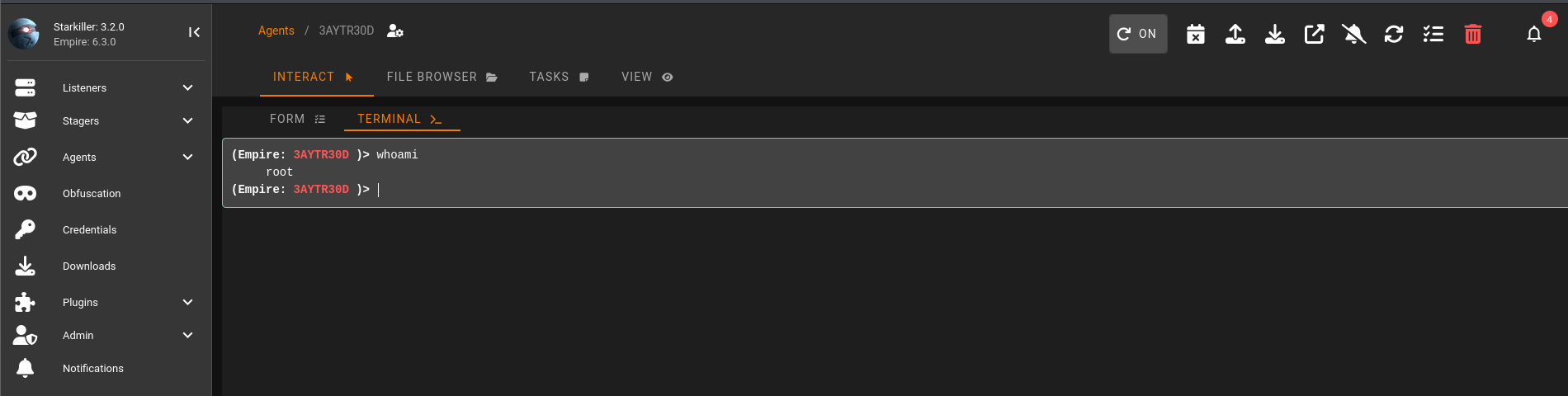
Task: Go to Agents breadcrumb link
Action: (x=276, y=31)
